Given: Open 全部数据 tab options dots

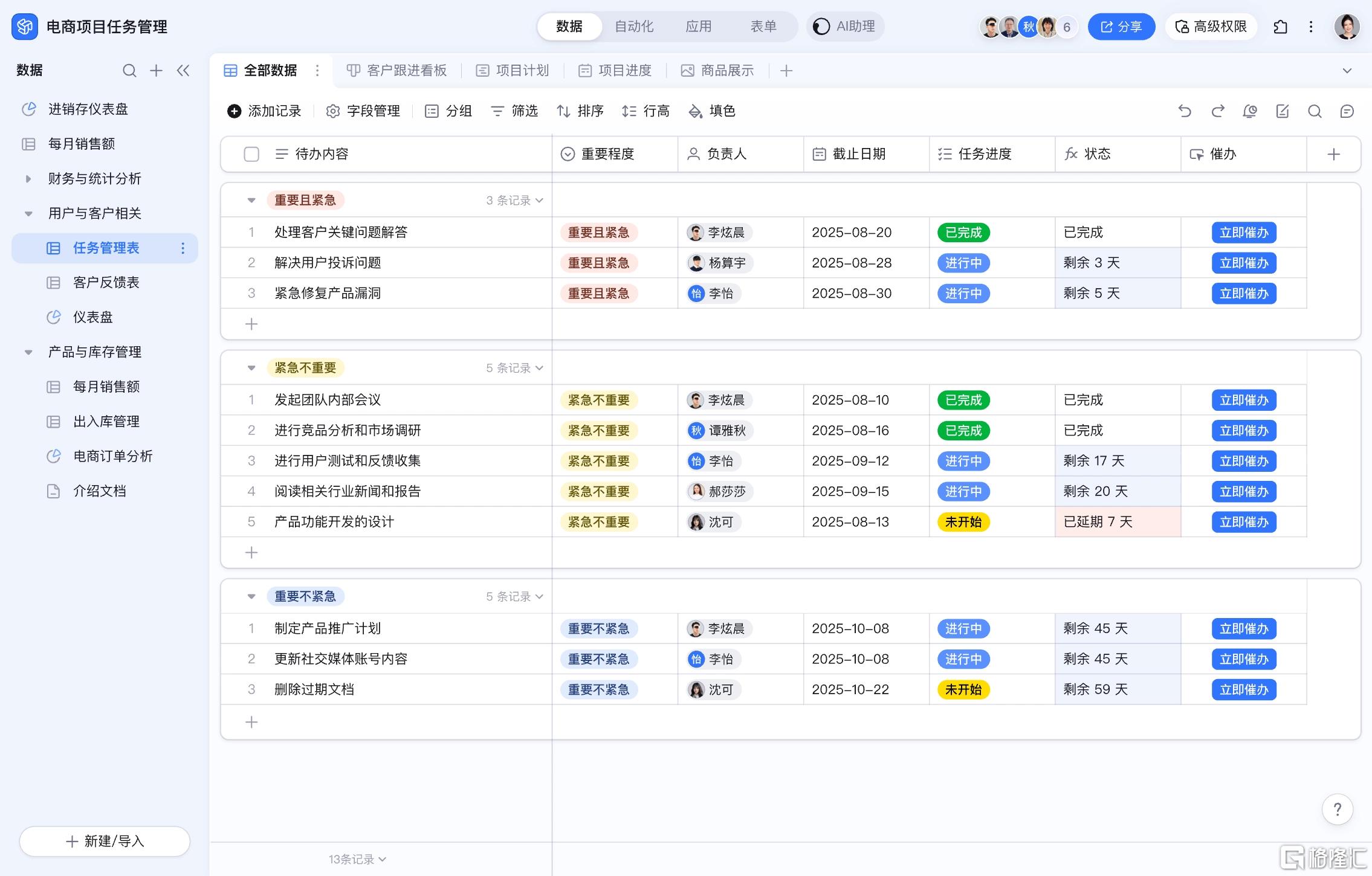Looking at the screenshot, I should 317,71.
